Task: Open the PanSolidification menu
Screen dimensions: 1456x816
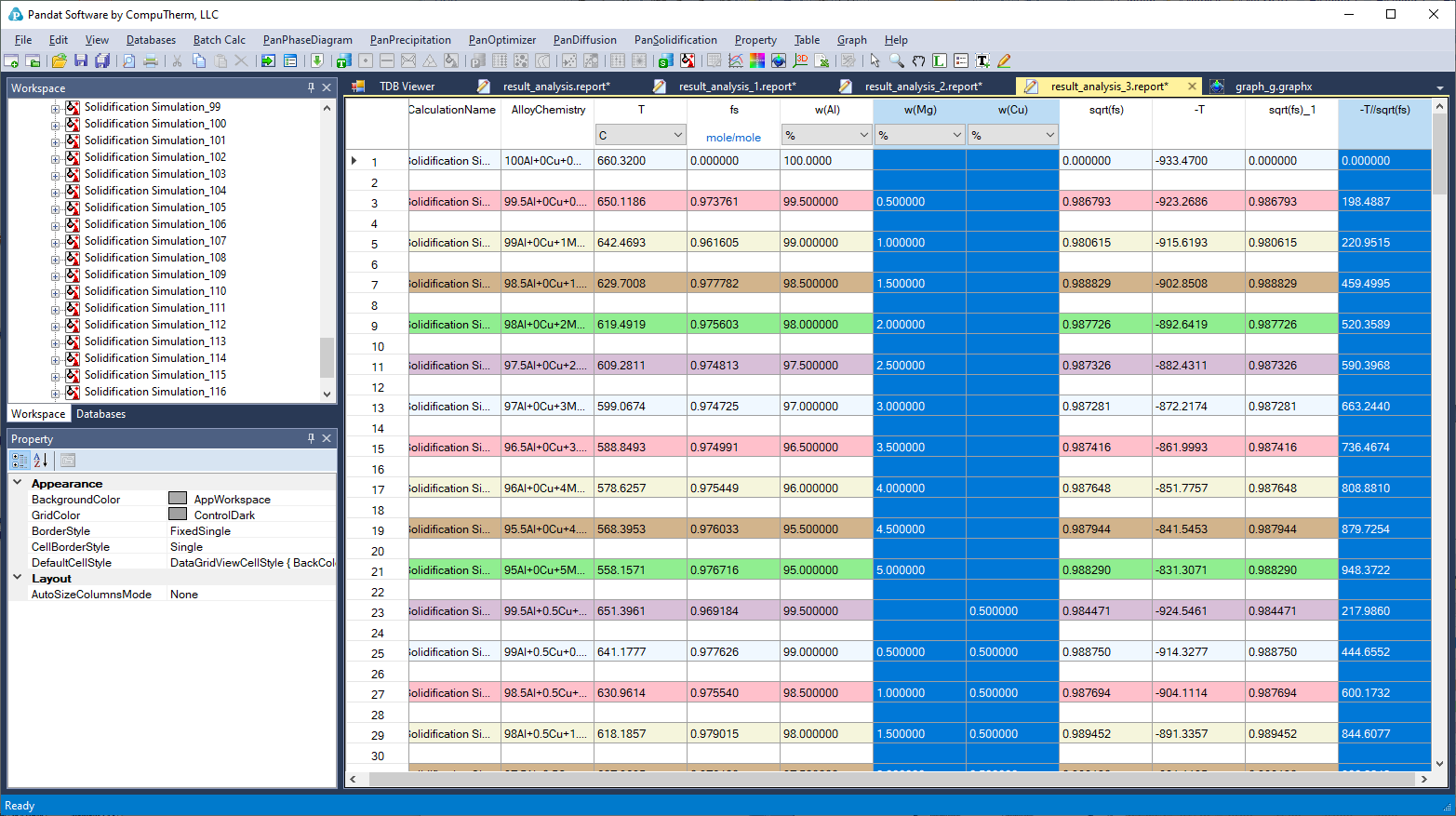Action: 675,40
